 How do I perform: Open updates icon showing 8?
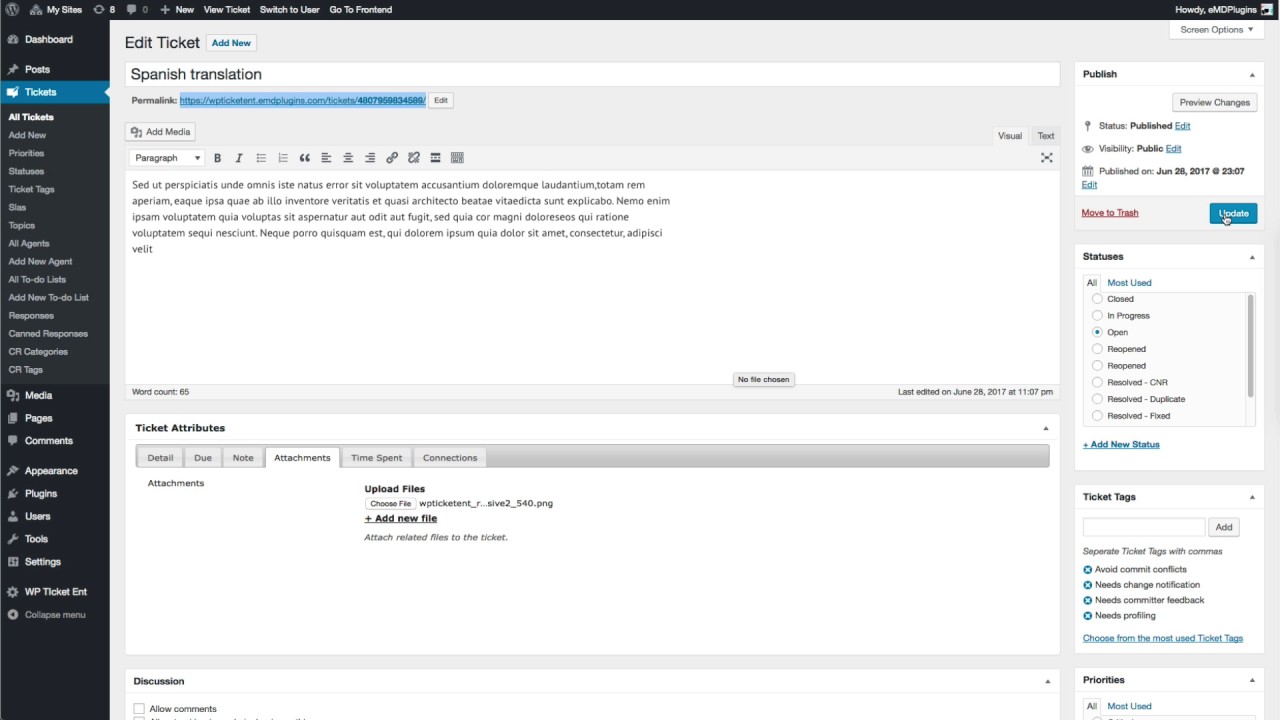tap(104, 9)
